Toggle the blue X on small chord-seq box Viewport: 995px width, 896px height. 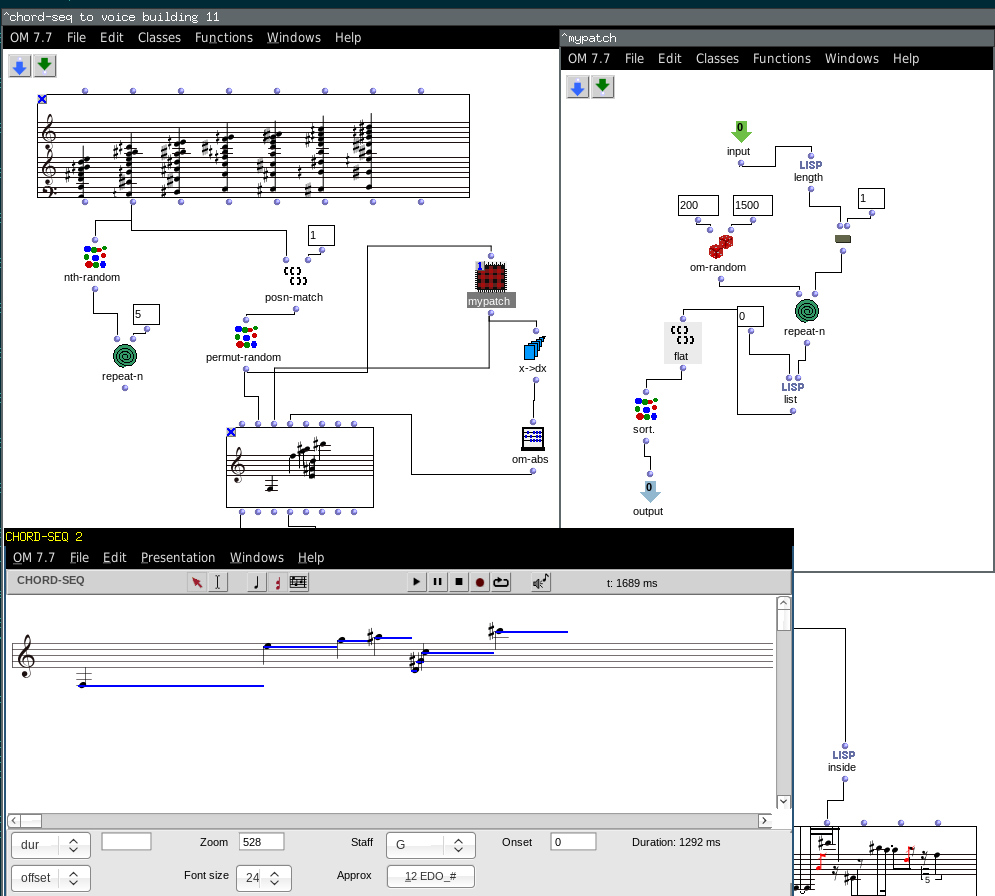tap(231, 432)
